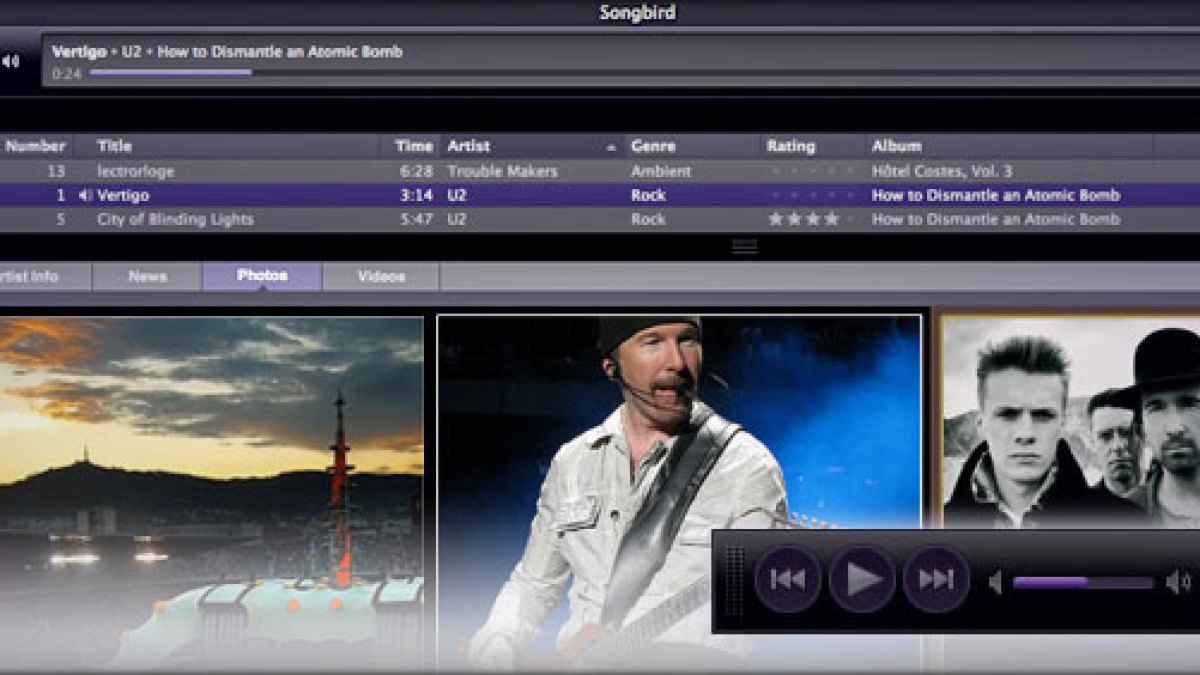
Task: Seek in the Vertigo playback progress bar
Action: coord(644,72)
